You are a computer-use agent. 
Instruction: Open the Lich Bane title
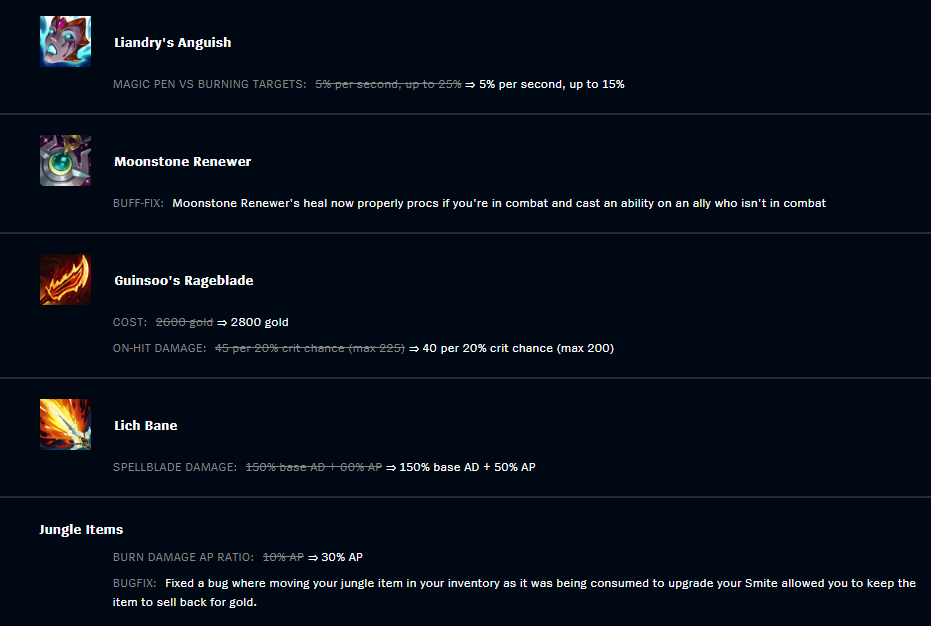click(x=145, y=425)
